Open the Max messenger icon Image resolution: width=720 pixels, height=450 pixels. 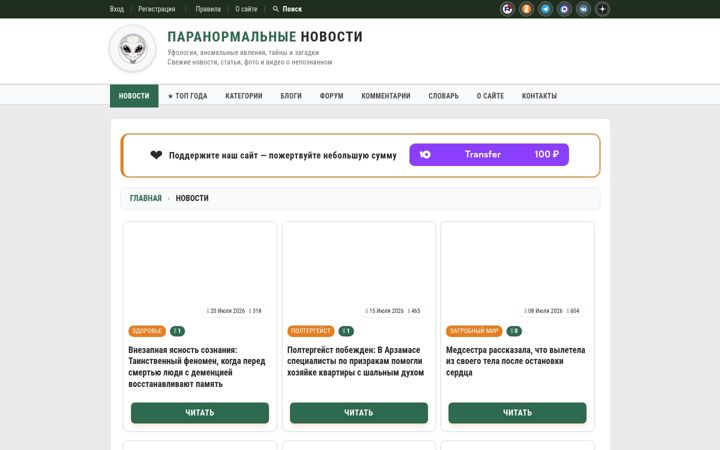pyautogui.click(x=564, y=9)
